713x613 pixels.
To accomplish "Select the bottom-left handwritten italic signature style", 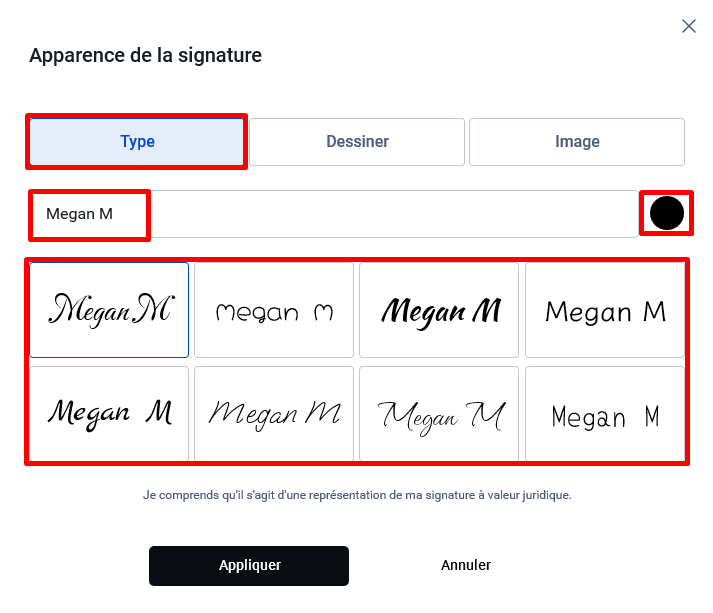I will point(109,414).
